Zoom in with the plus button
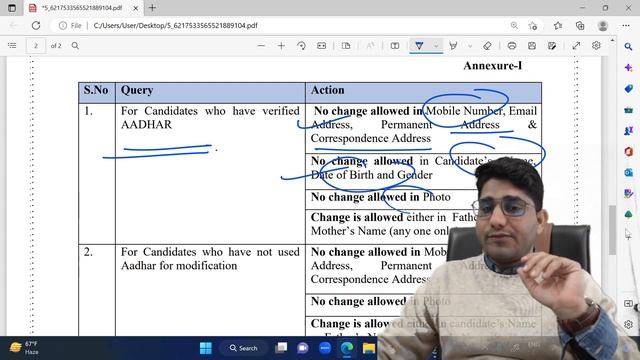640x360 pixels. (281, 46)
